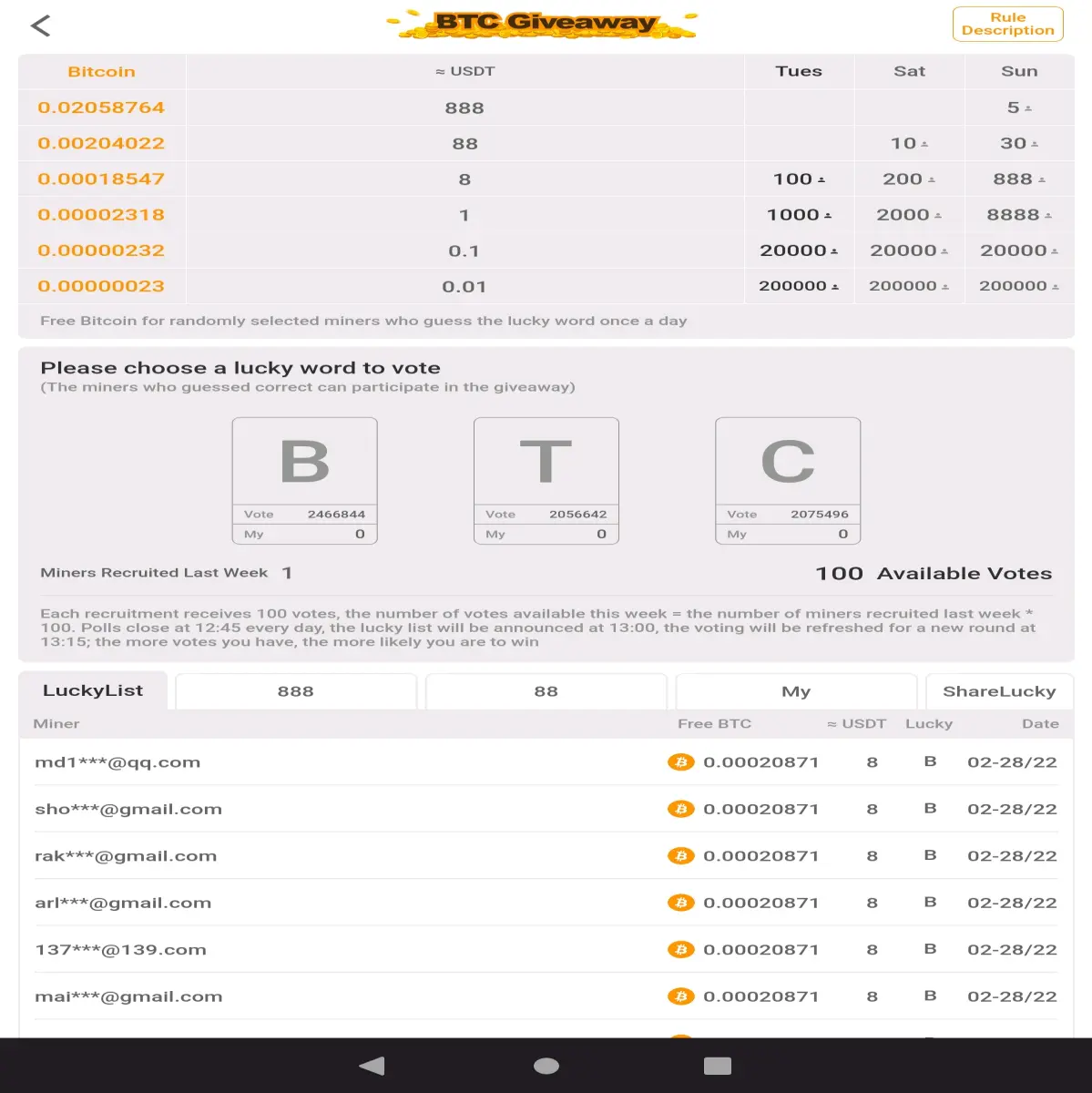Click the ≈ USDT header in prize table
This screenshot has width=1092, height=1093.
coord(464,71)
